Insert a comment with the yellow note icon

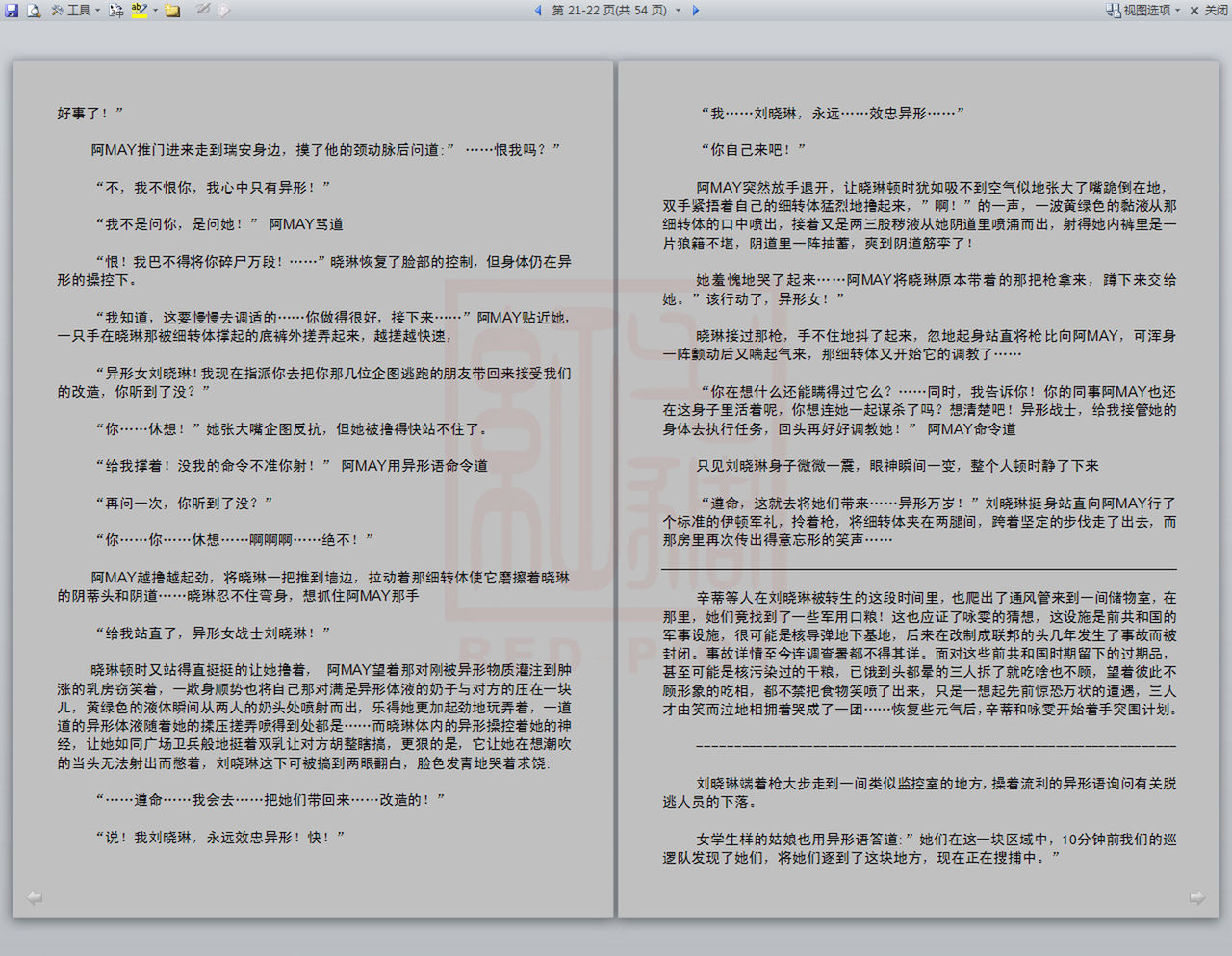(173, 11)
